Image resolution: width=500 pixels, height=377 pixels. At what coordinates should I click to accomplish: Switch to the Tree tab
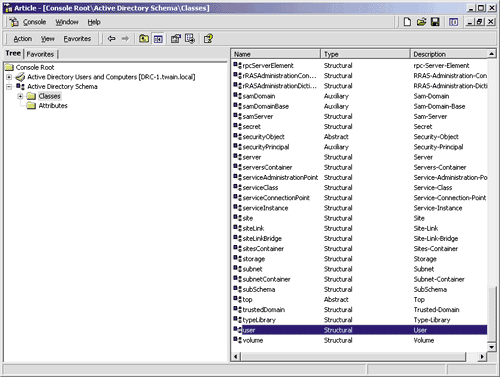tap(13, 53)
